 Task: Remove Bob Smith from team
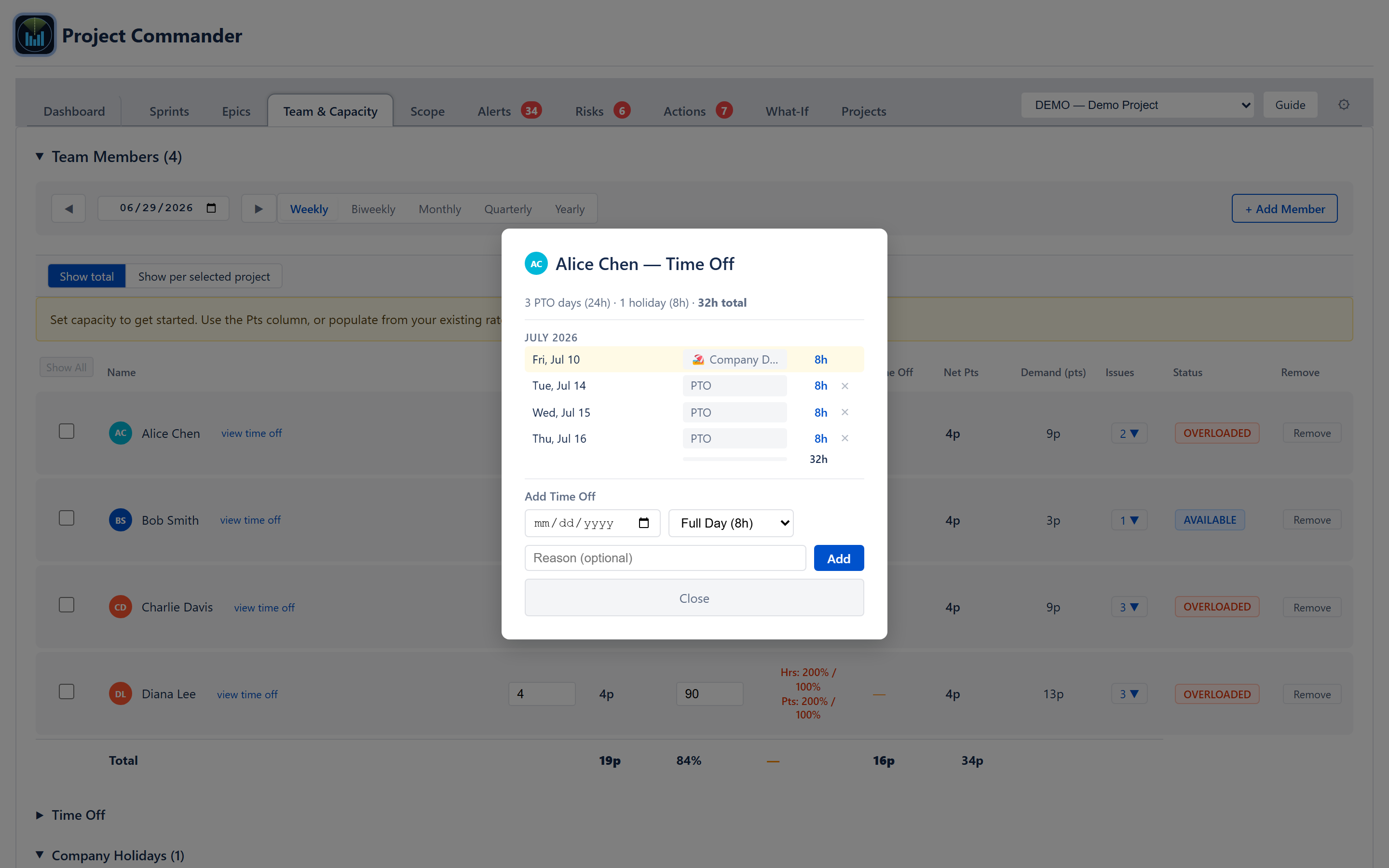click(x=1311, y=520)
